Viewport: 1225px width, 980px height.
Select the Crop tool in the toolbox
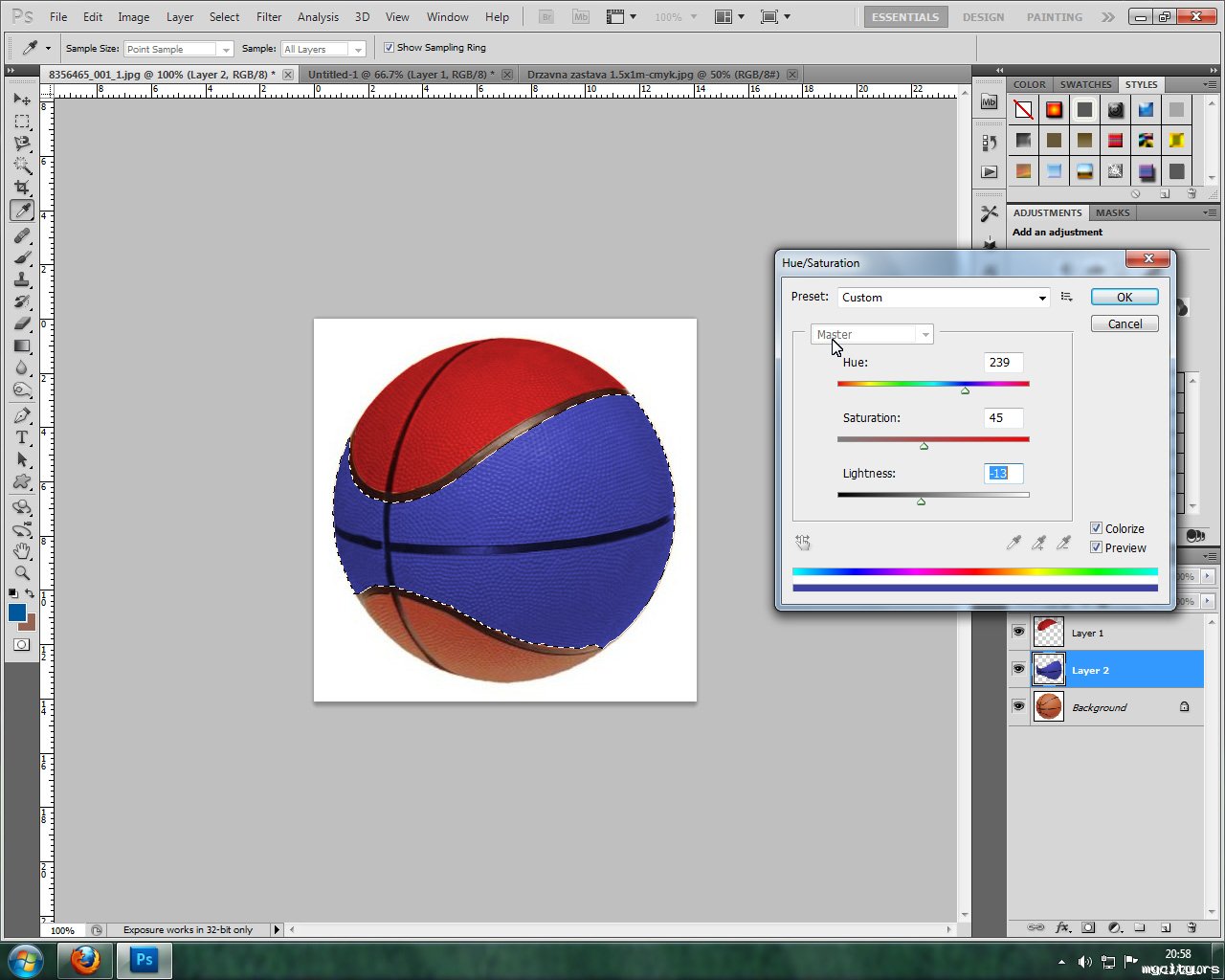pos(22,188)
